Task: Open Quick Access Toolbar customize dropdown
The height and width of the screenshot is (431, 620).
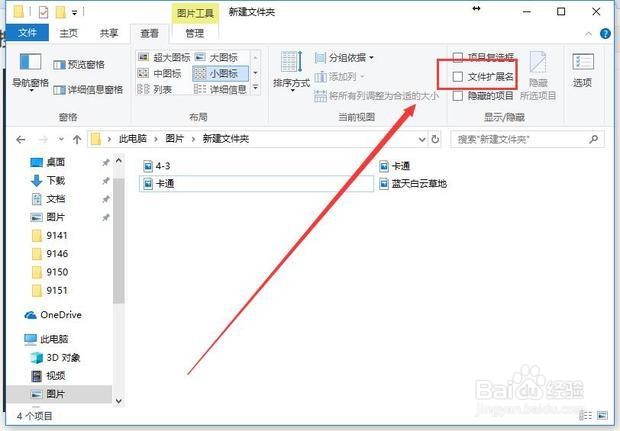Action: 74,13
